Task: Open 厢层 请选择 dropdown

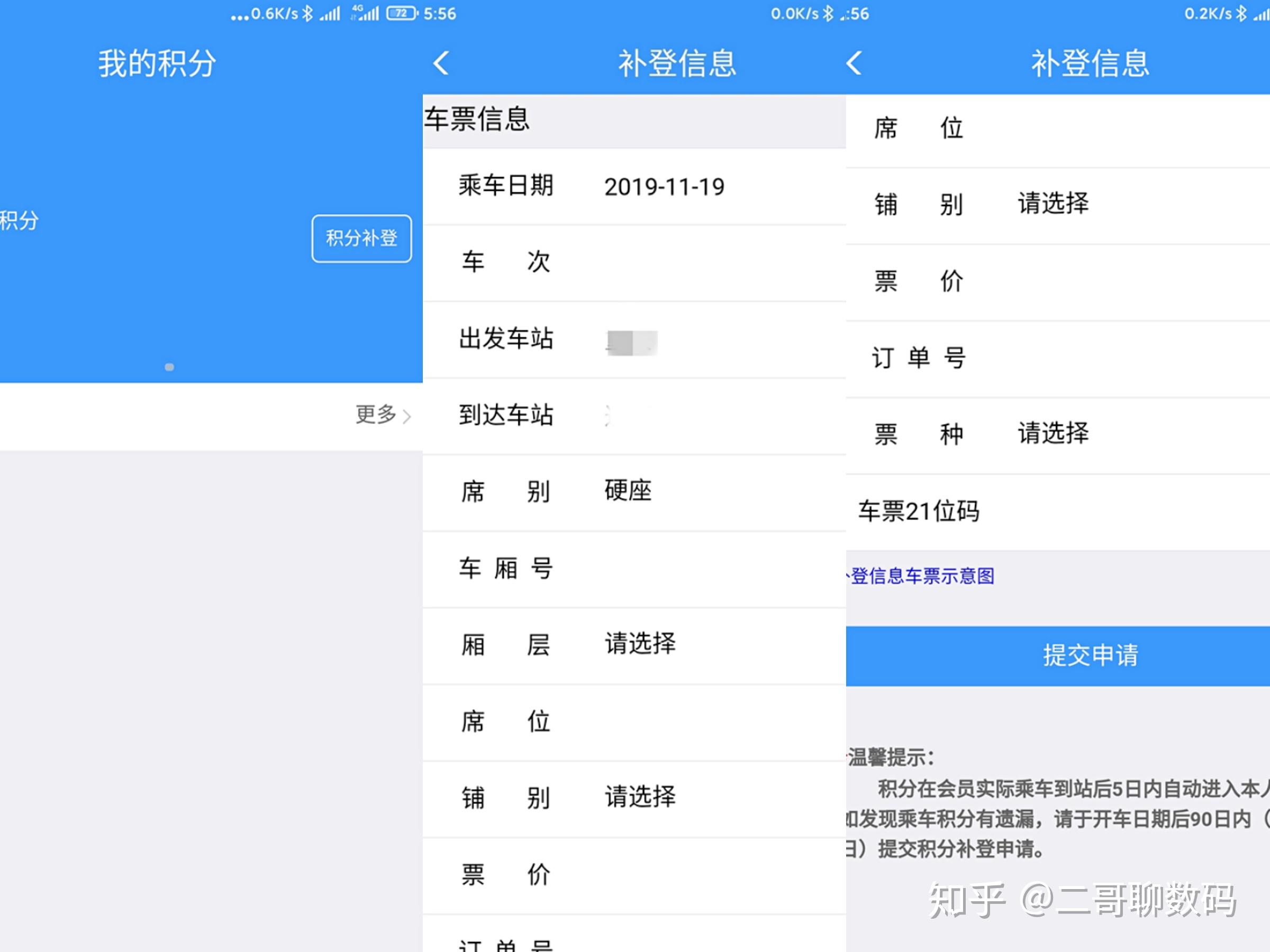Action: [x=634, y=646]
